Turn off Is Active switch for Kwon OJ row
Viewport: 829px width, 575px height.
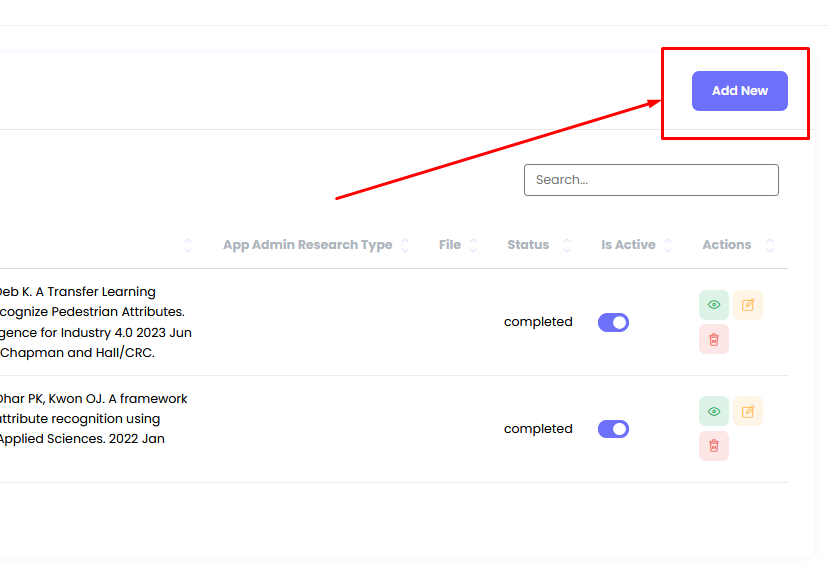tap(613, 429)
